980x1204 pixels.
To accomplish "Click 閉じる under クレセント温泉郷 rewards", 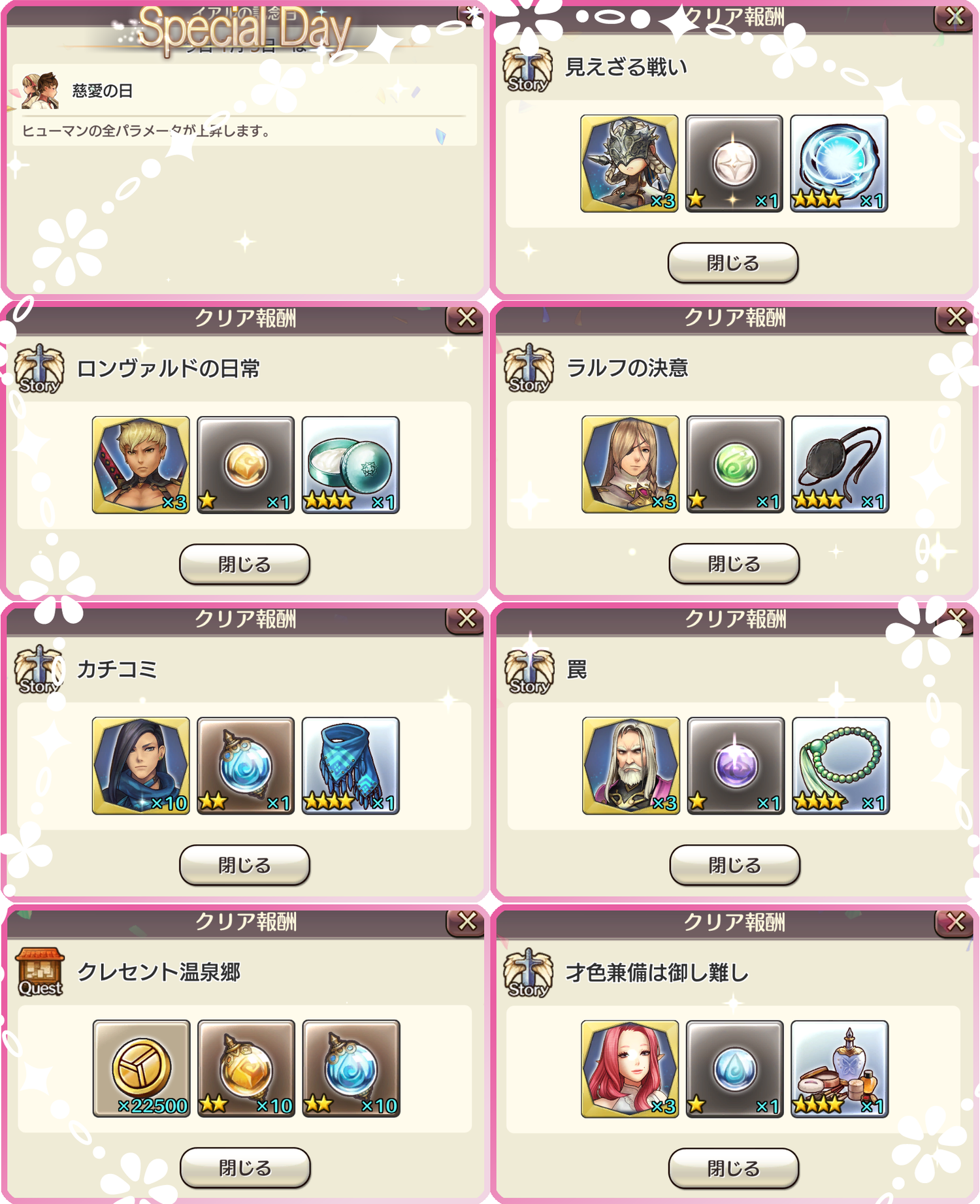I will (245, 1167).
